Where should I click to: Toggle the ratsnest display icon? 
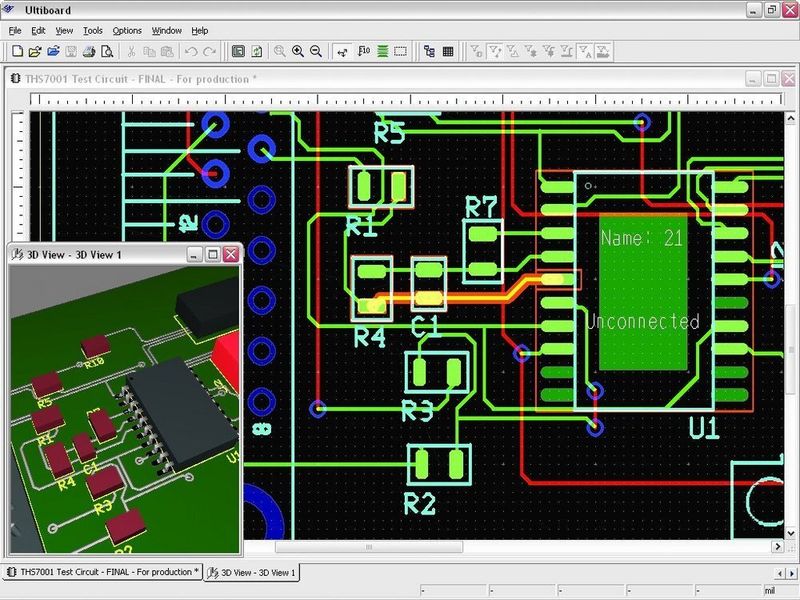click(x=342, y=51)
